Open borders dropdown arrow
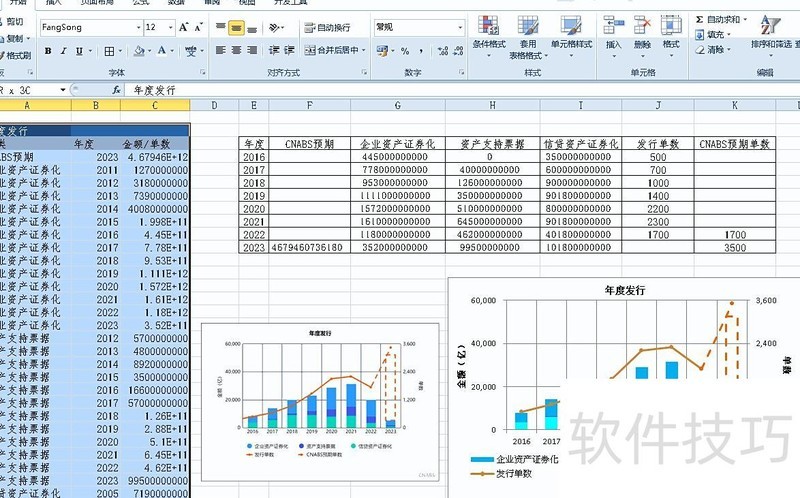The image size is (800, 498). (120, 51)
